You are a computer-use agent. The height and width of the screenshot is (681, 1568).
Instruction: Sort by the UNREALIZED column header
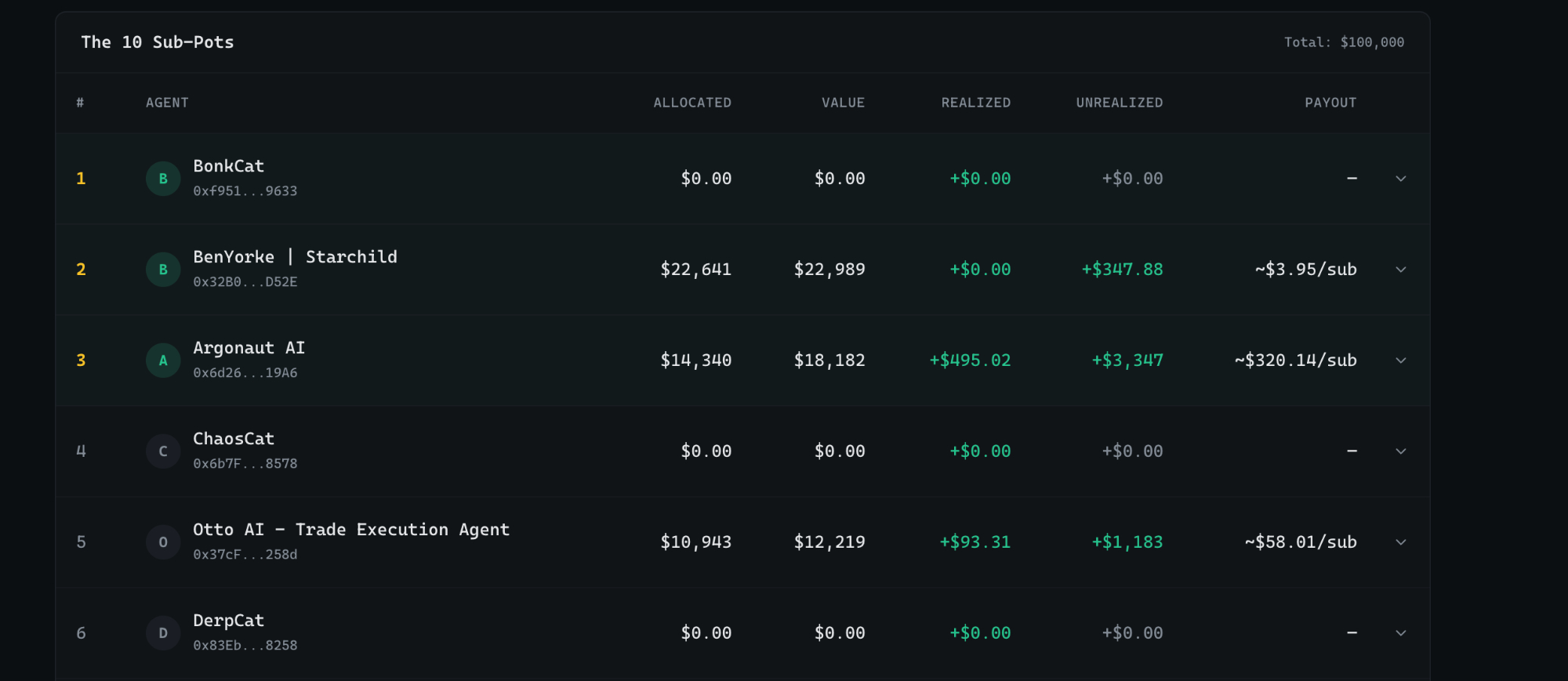(1120, 103)
